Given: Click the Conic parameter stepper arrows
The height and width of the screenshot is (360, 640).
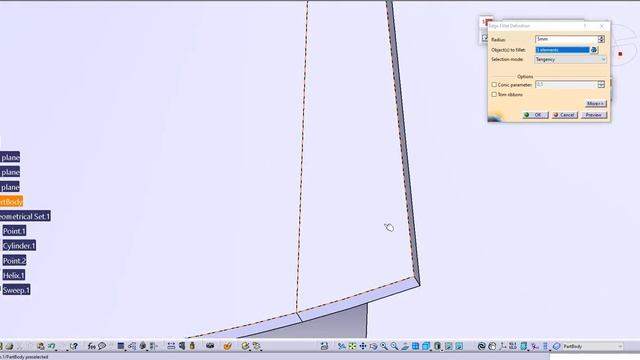Looking at the screenshot, I should pyautogui.click(x=601, y=84).
